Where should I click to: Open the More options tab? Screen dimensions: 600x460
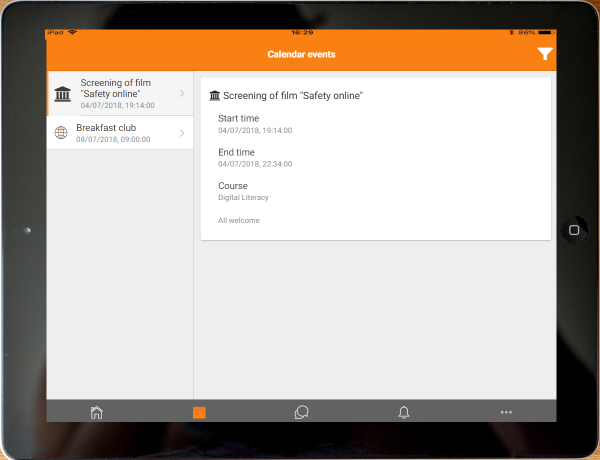pos(506,412)
